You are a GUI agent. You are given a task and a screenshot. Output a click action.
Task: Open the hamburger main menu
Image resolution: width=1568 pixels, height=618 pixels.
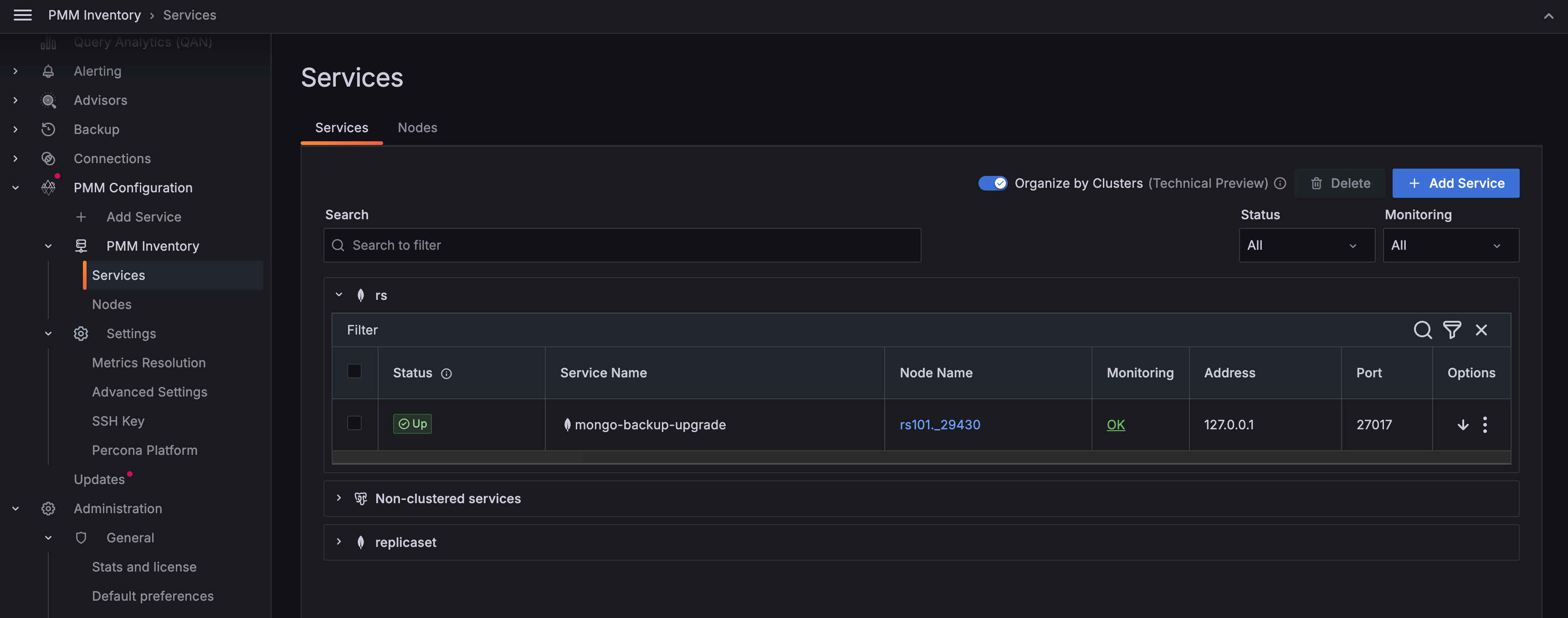pos(22,15)
